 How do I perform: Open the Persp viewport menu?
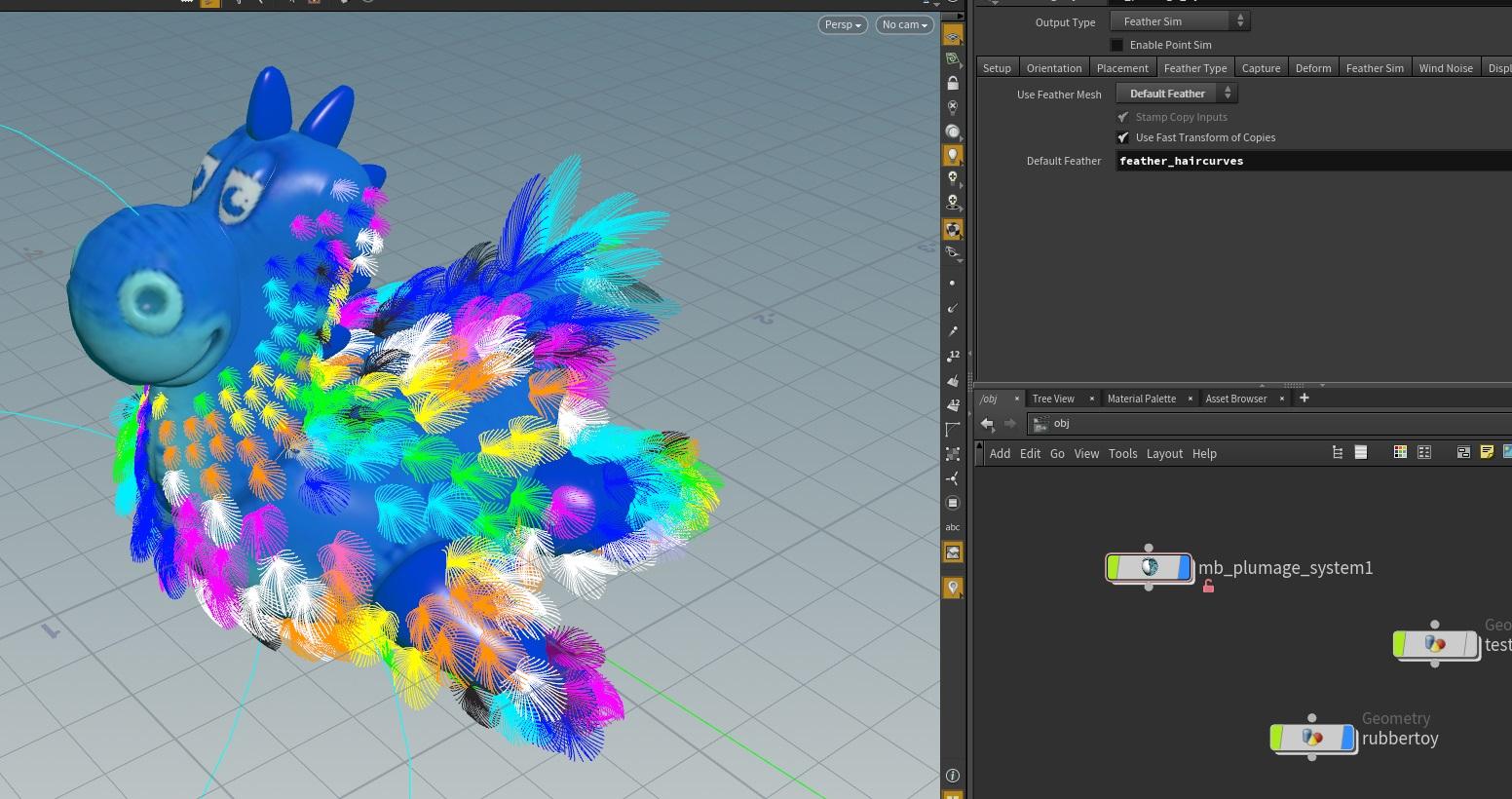[842, 24]
